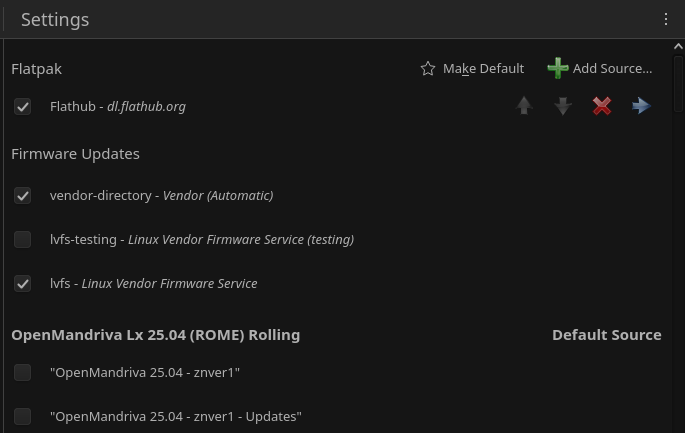The image size is (685, 433).
Task: Select lvfs-testing Linux Vendor Firmware Service row
Action: click(x=202, y=239)
